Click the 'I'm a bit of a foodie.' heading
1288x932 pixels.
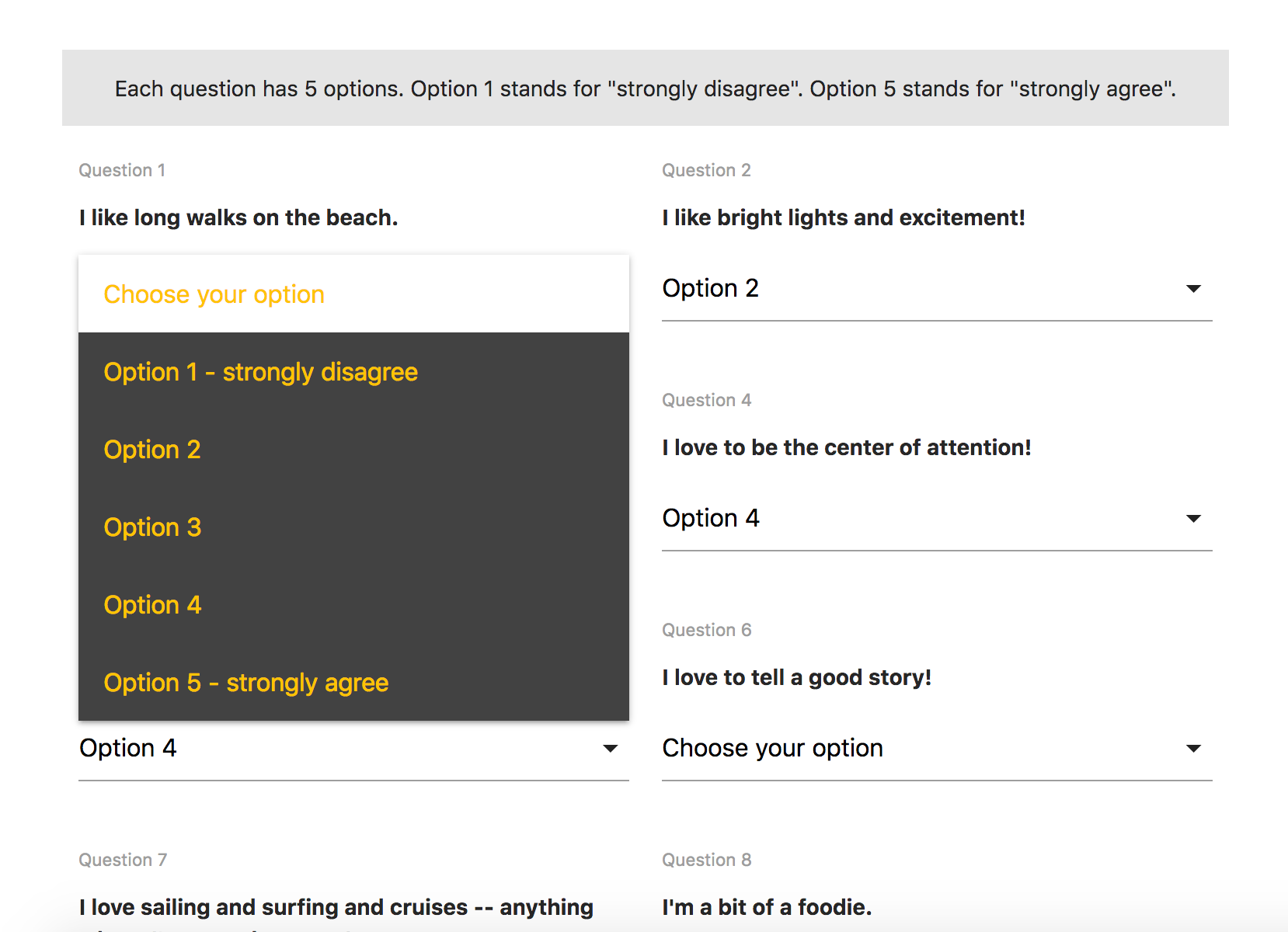(x=766, y=907)
